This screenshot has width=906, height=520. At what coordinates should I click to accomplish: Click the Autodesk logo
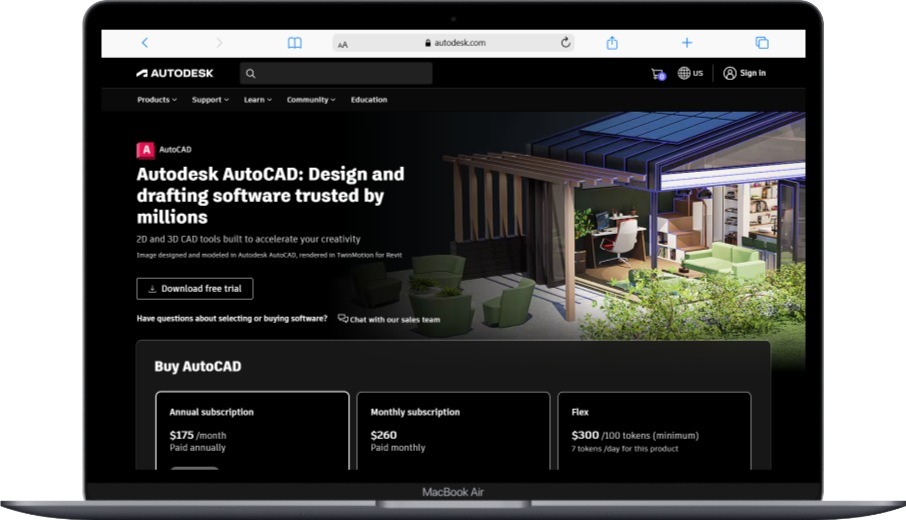point(174,73)
